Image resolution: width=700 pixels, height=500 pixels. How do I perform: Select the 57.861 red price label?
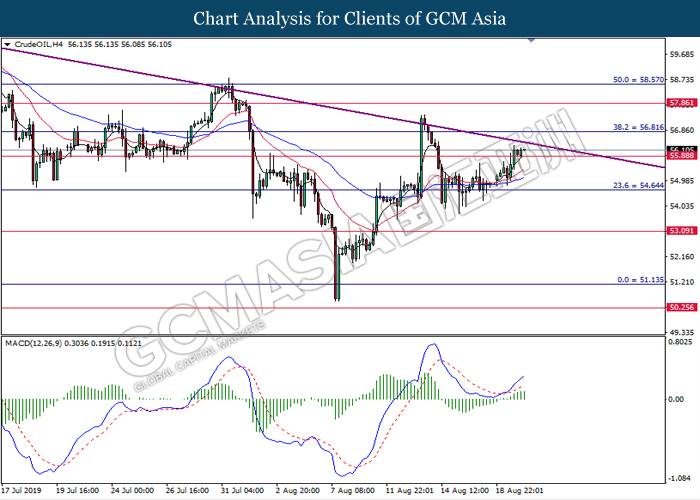pos(682,103)
